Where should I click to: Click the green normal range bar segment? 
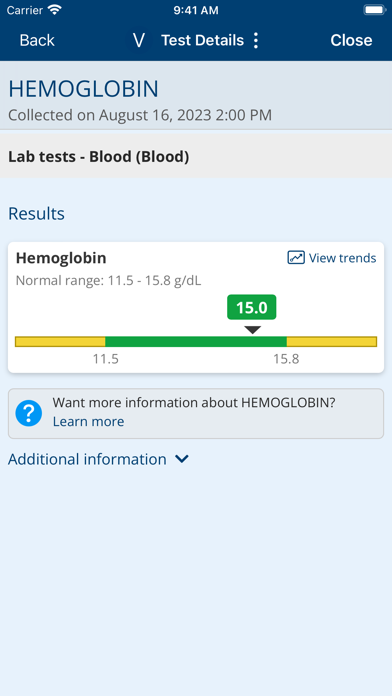196,341
